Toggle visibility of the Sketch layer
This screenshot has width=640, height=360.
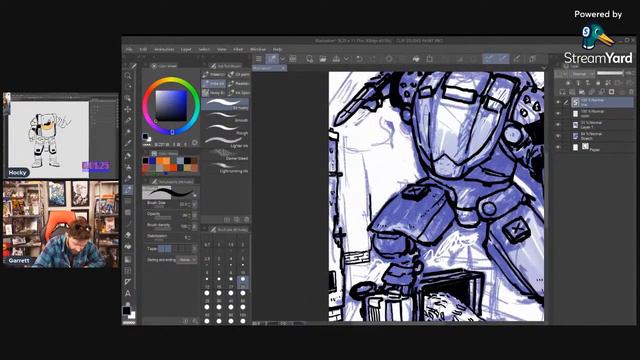[558, 136]
